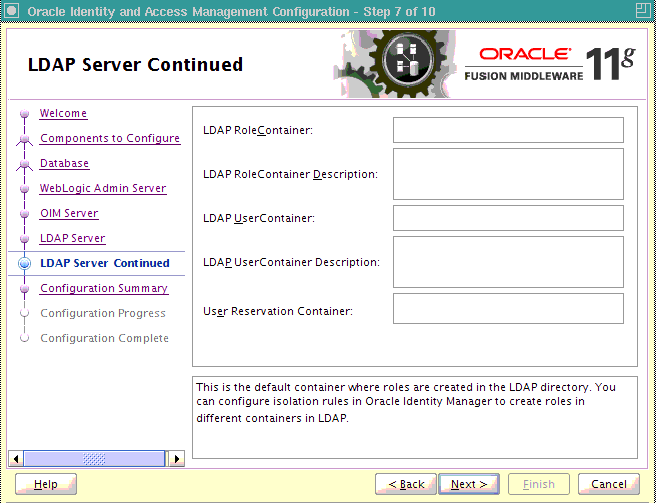Click the Oracle Fusion Middleware 11g logo
Viewport: 656px width, 503px height.
[x=550, y=64]
